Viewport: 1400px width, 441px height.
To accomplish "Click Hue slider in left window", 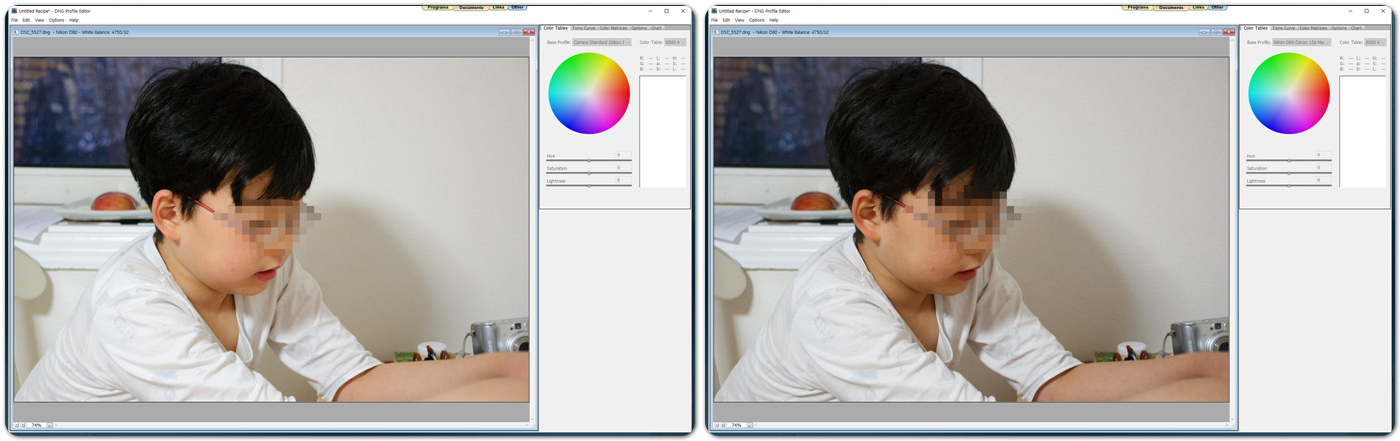I will (589, 160).
